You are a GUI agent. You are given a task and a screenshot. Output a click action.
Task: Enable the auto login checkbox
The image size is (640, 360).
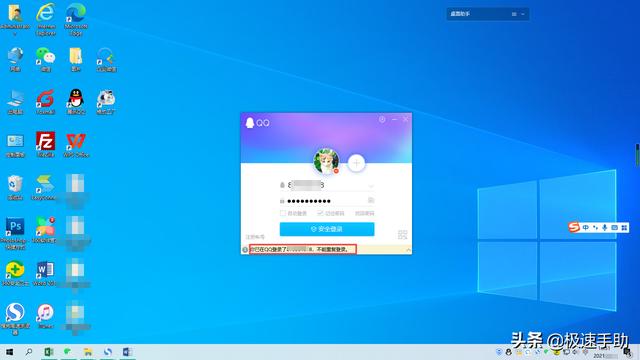point(282,213)
